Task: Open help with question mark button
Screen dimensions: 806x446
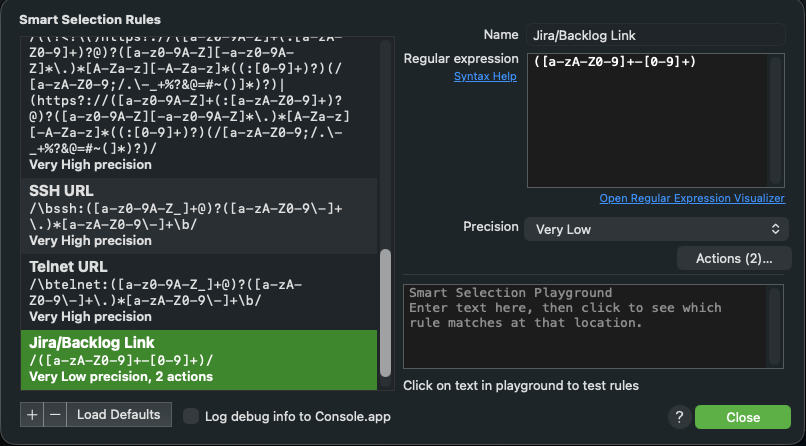Action: click(x=680, y=417)
